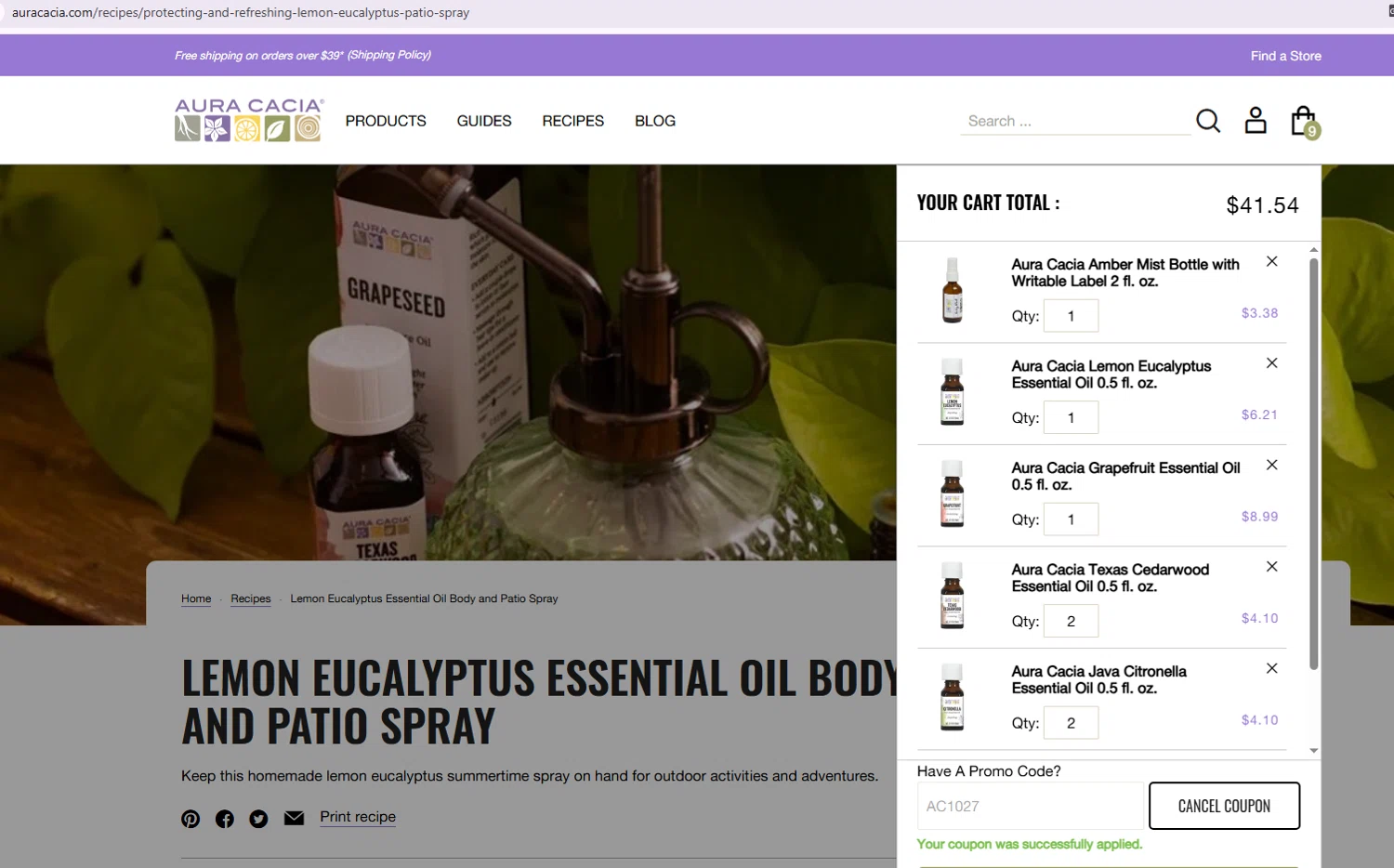Edit quantity for Amber Mist Bottle
The height and width of the screenshot is (868, 1394).
tap(1071, 316)
